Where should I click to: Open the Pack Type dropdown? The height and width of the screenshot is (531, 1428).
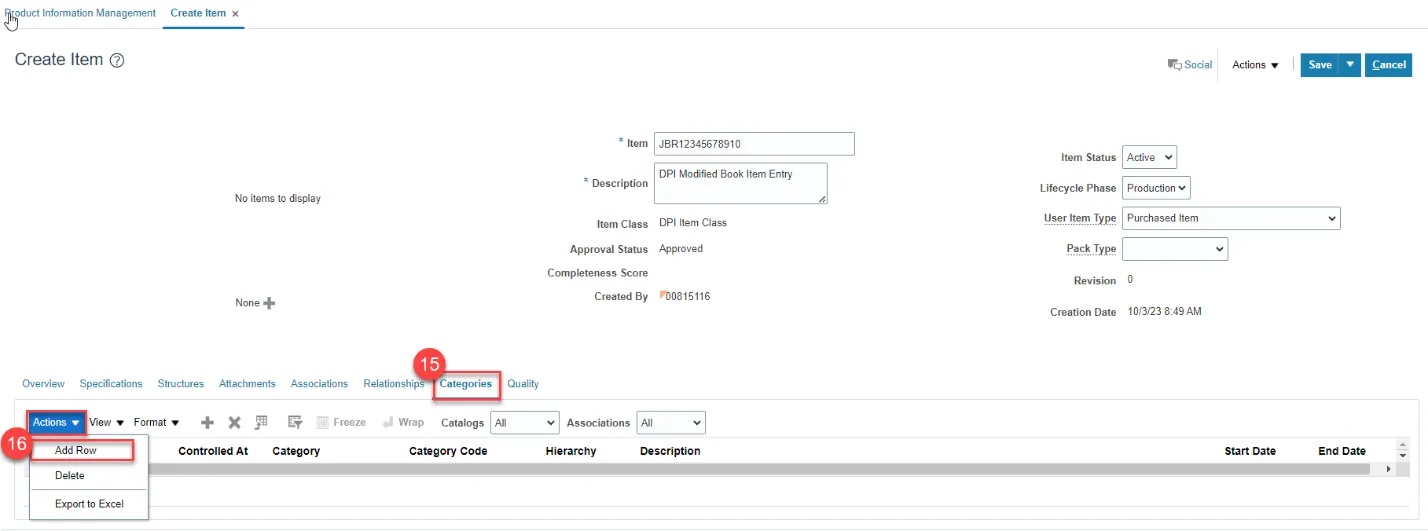click(x=1175, y=249)
